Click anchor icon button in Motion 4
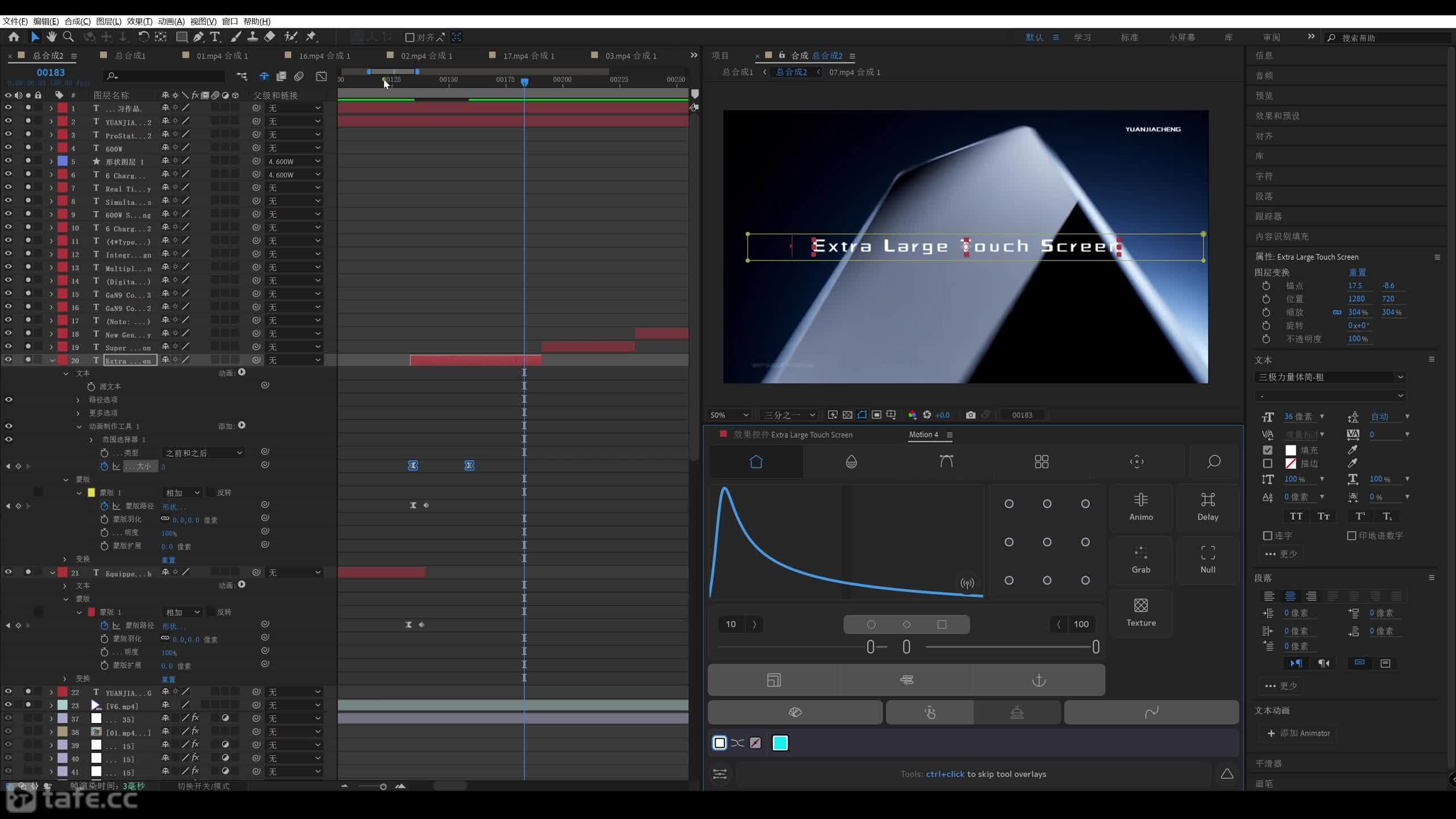1456x819 pixels. [1039, 680]
